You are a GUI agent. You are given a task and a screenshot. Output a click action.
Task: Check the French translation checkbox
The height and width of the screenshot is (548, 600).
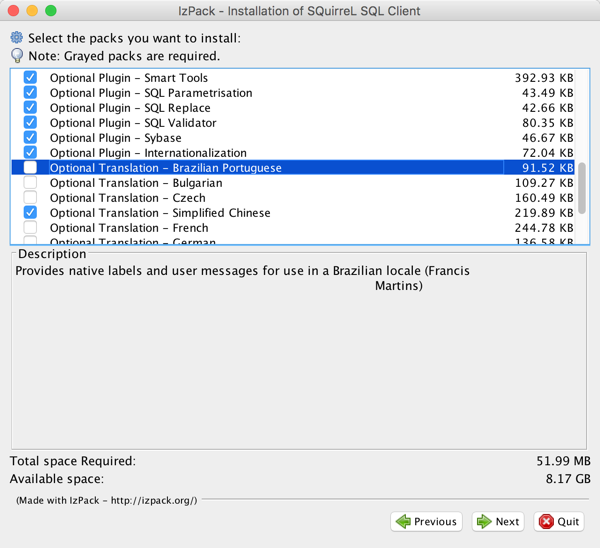click(30, 227)
